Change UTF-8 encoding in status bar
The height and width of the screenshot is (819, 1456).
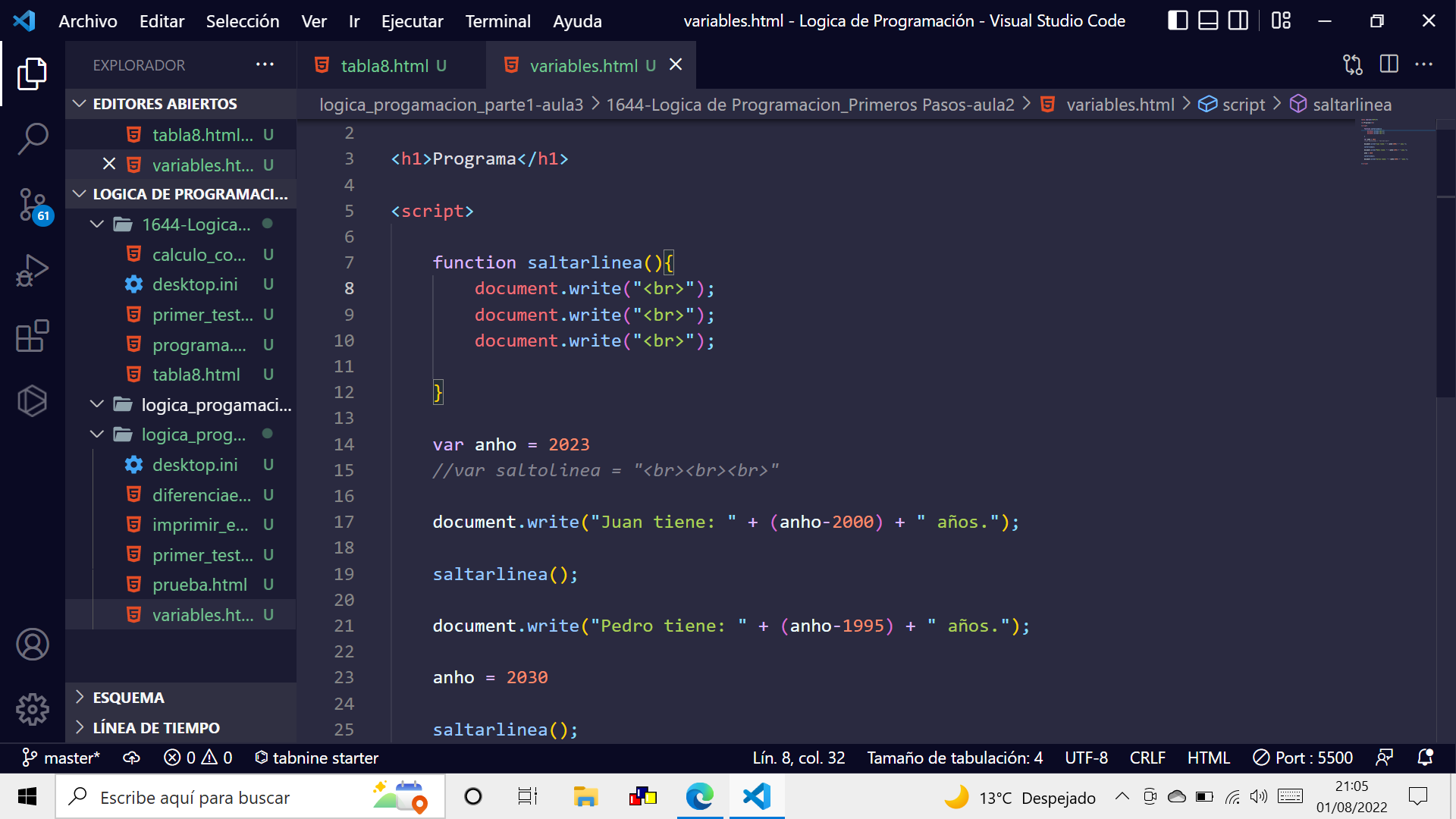point(1086,758)
